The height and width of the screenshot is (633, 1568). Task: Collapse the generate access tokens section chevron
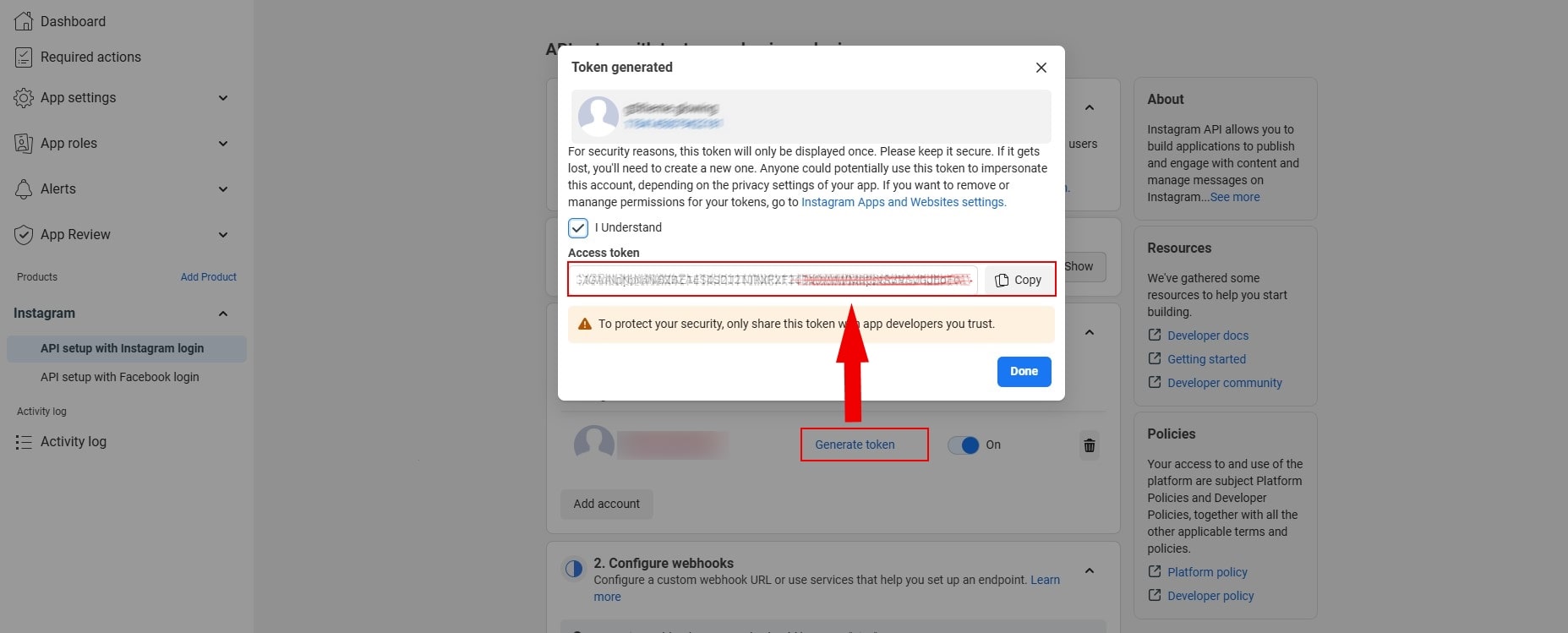(x=1090, y=333)
